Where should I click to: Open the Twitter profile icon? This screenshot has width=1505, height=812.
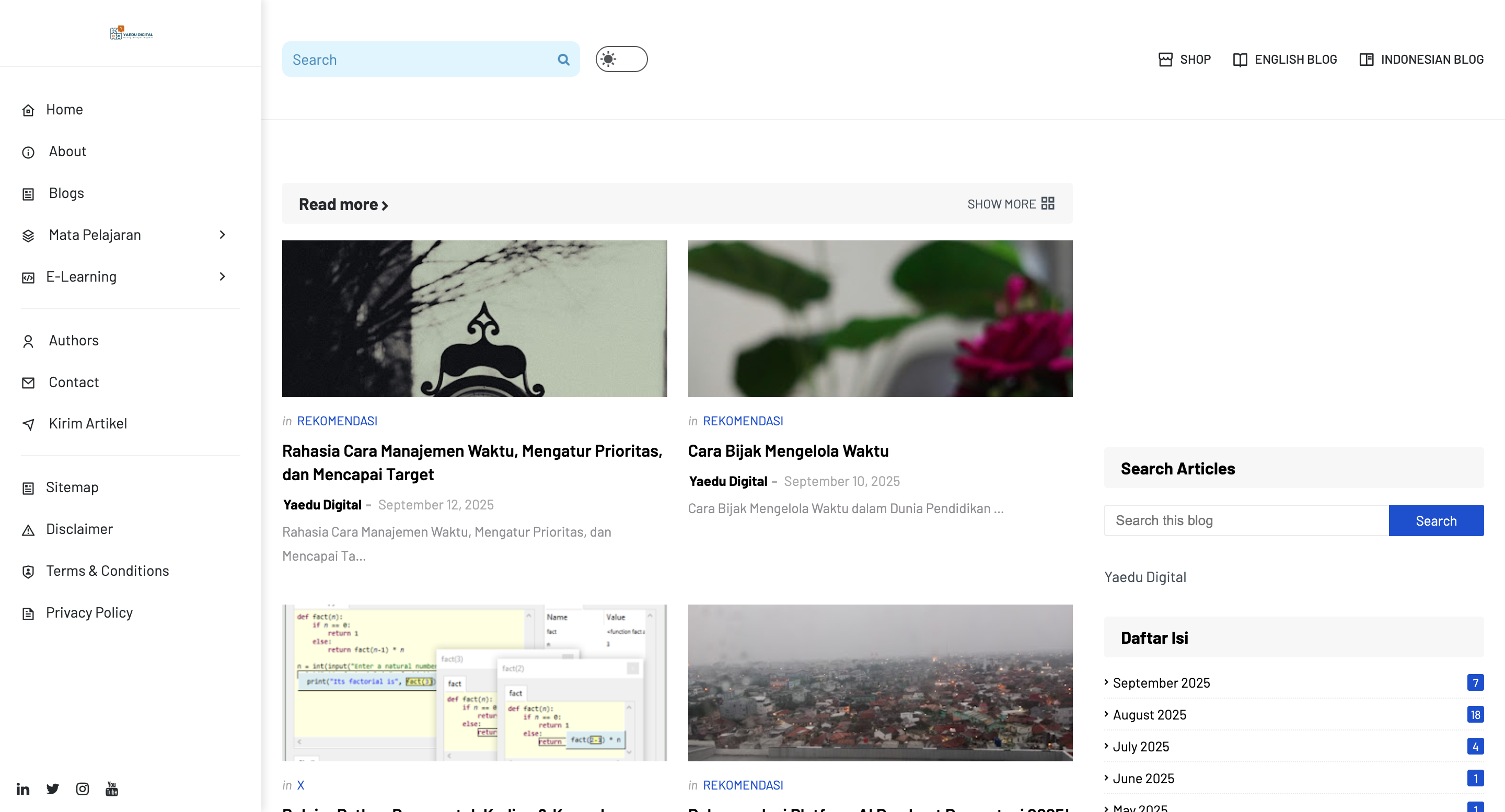click(x=53, y=788)
